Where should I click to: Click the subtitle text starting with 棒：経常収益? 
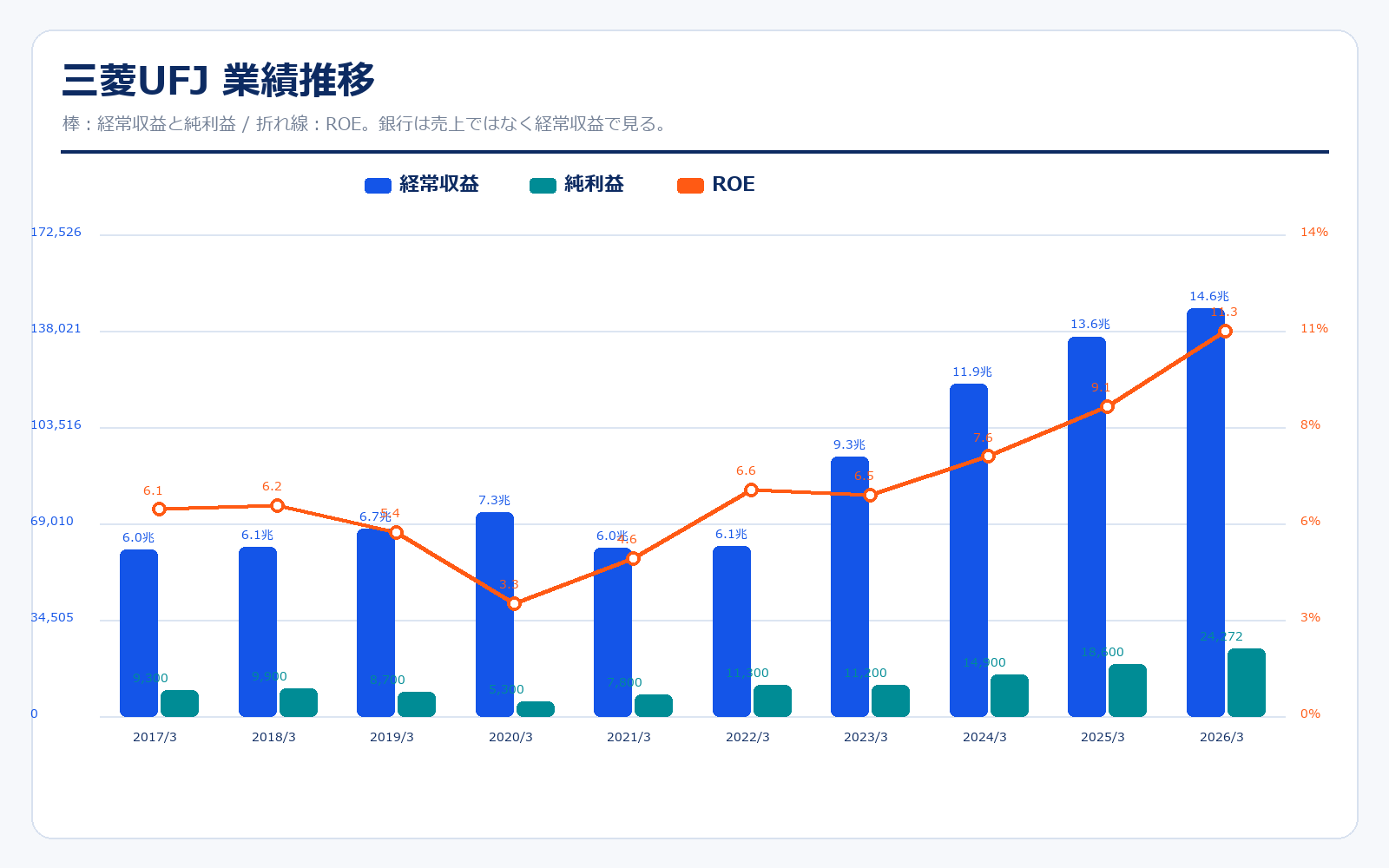click(x=366, y=124)
